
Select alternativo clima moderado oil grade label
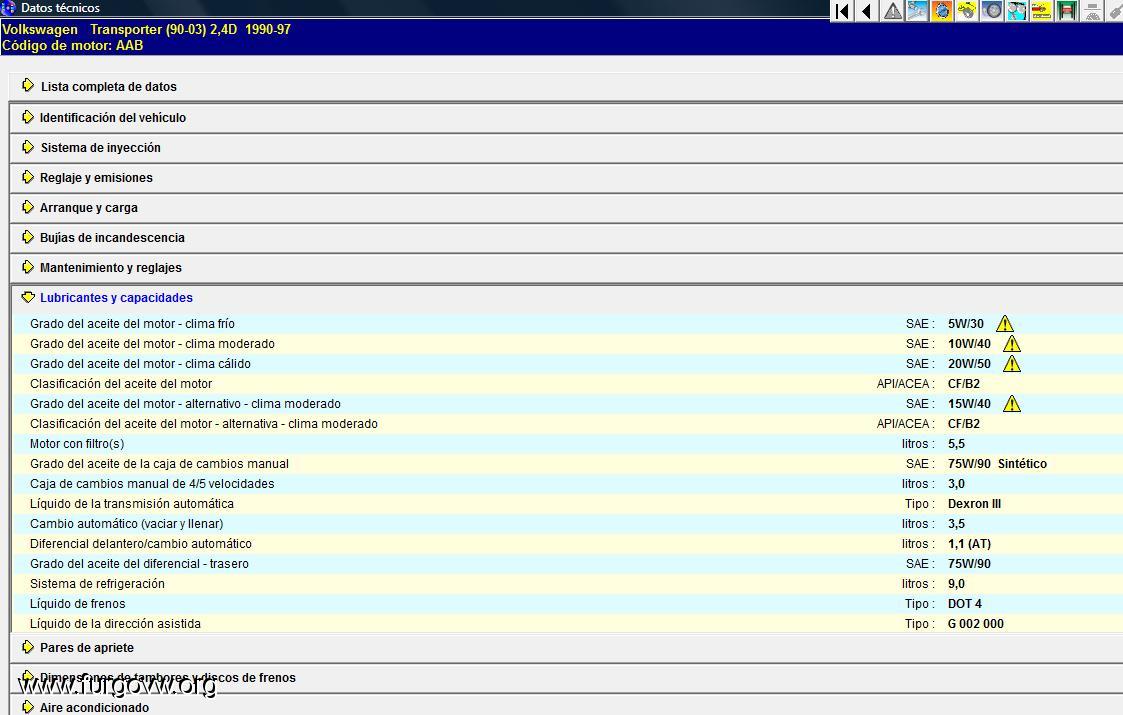click(185, 404)
